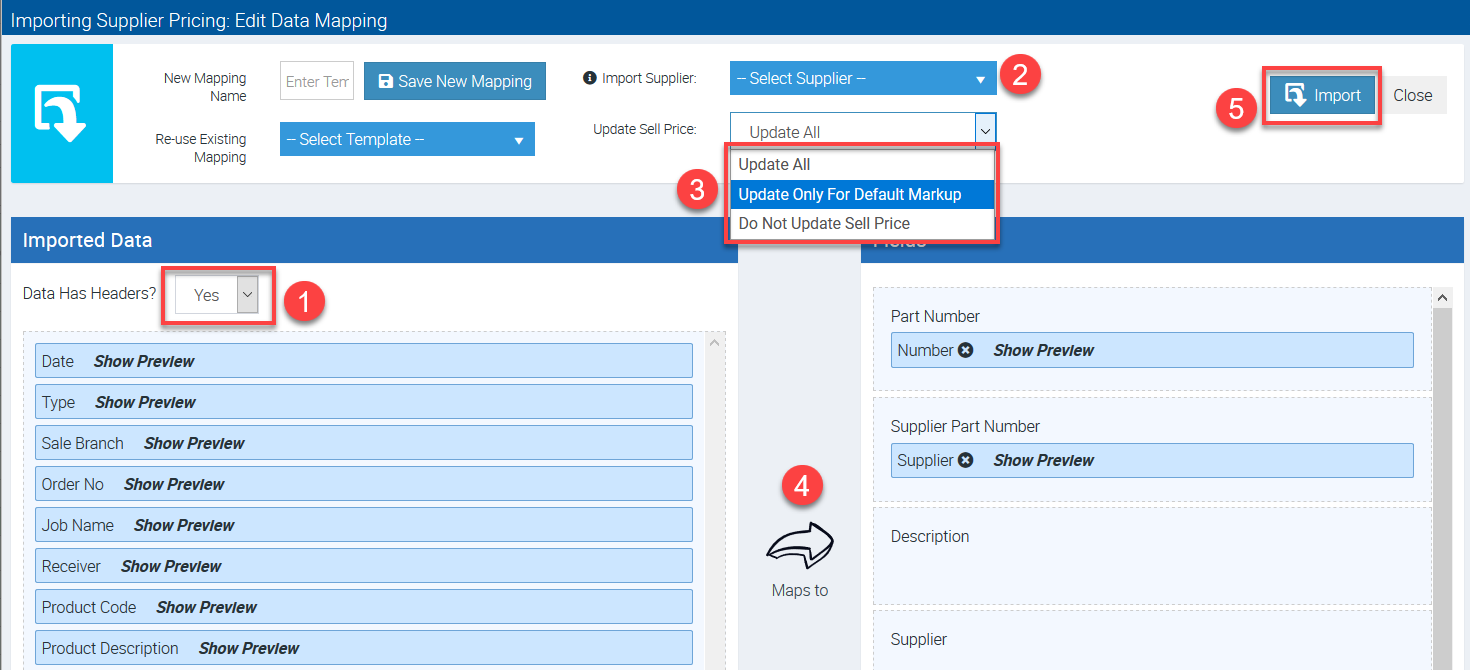This screenshot has height=670, width=1470.
Task: Open the Data Has Headers dropdown
Action: point(216,295)
